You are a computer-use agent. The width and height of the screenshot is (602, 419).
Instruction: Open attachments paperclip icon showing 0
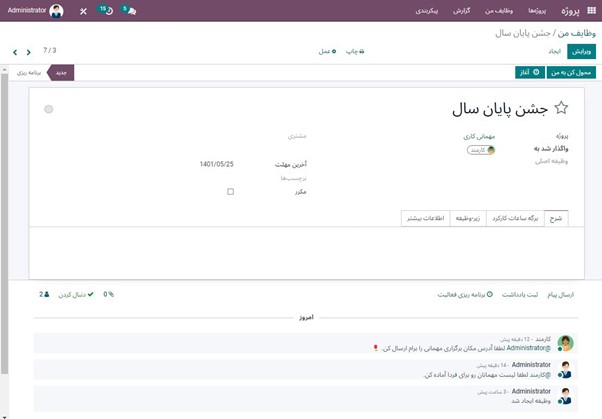pyautogui.click(x=109, y=295)
